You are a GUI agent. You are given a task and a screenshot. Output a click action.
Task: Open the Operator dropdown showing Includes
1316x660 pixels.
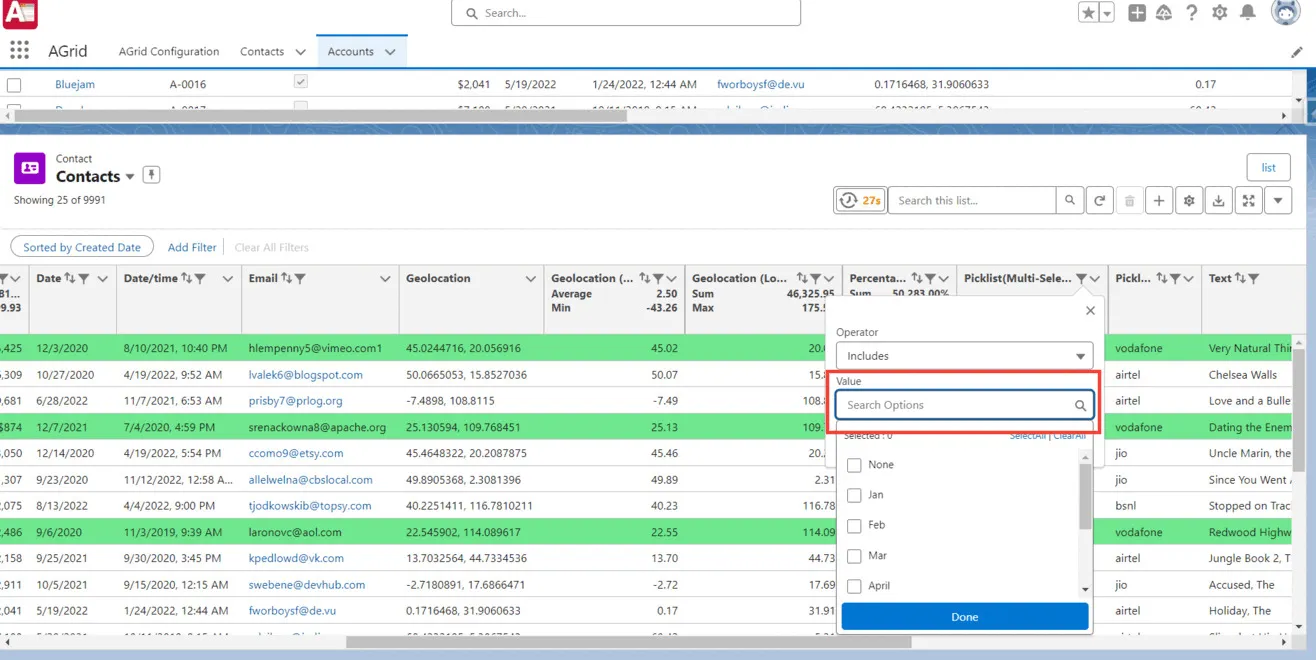pyautogui.click(x=963, y=355)
